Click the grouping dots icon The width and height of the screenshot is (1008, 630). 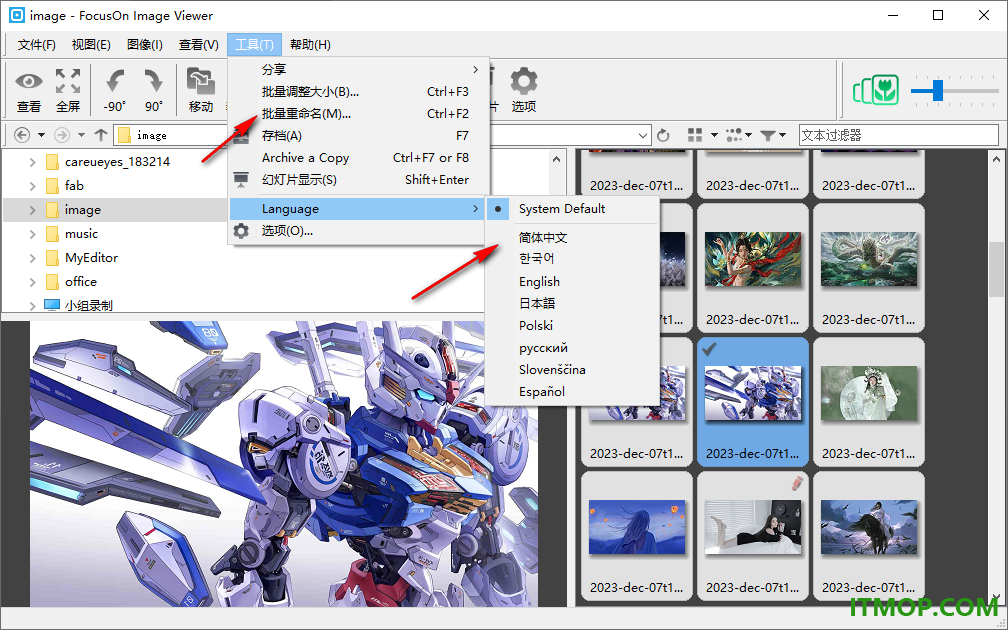tap(734, 135)
